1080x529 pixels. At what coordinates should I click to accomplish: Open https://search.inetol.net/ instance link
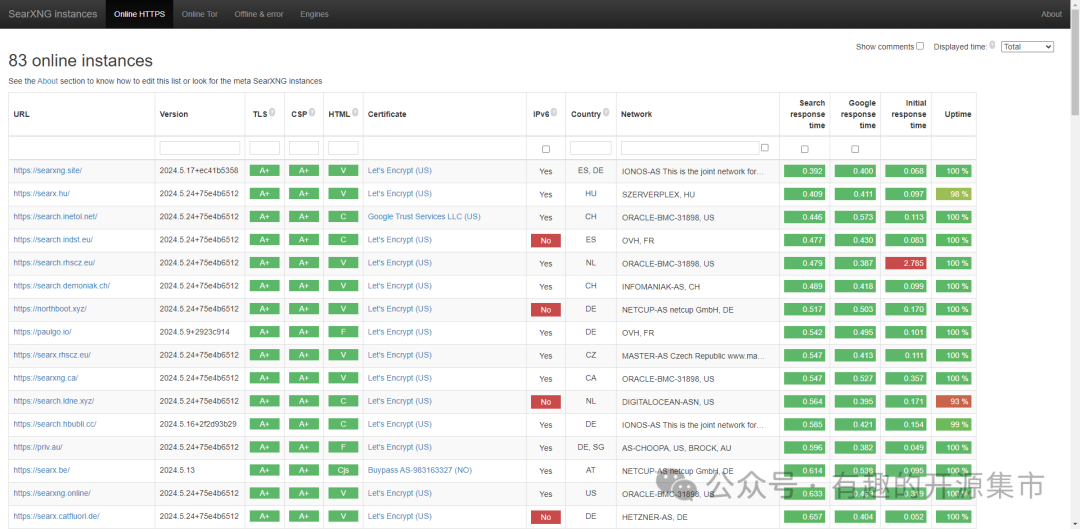[55, 216]
